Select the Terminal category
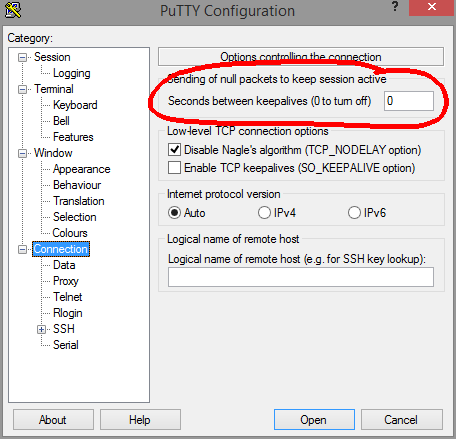This screenshot has width=456, height=439. click(54, 89)
